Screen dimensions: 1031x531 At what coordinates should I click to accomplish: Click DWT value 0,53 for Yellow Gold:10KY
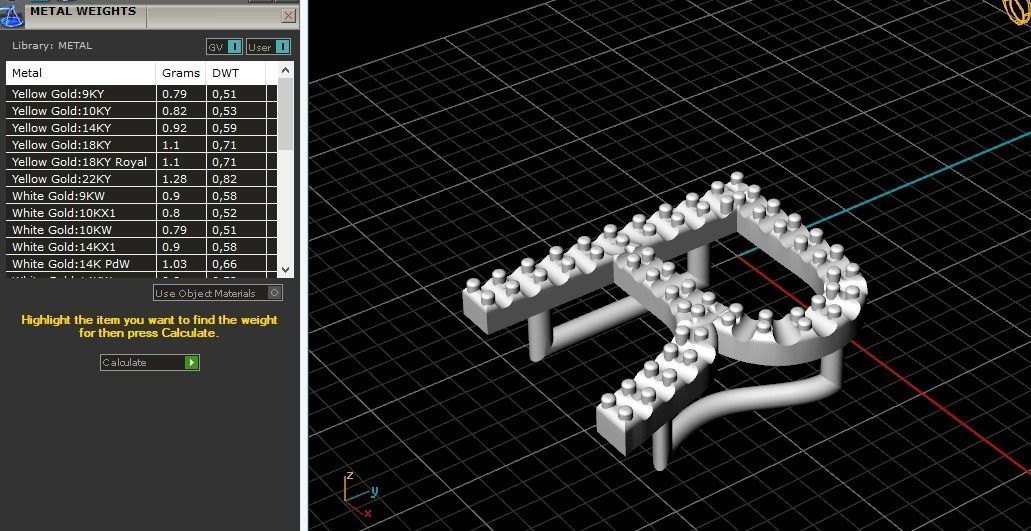pos(224,111)
